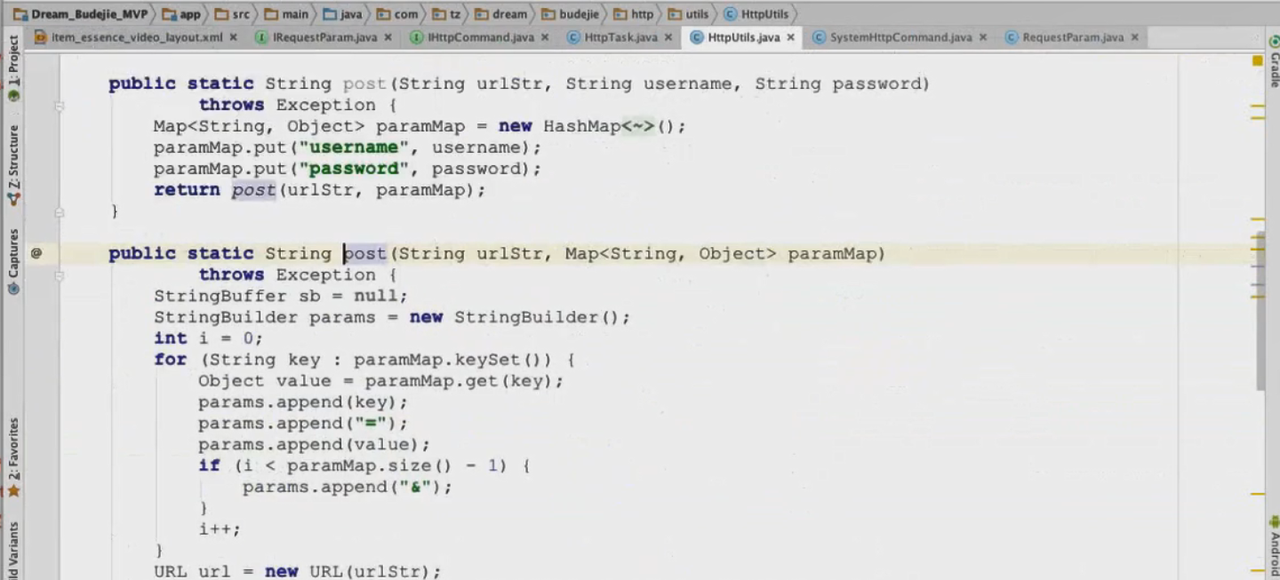Click the HttpUtils class breadcrumb icon
The width and height of the screenshot is (1280, 580).
[730, 14]
